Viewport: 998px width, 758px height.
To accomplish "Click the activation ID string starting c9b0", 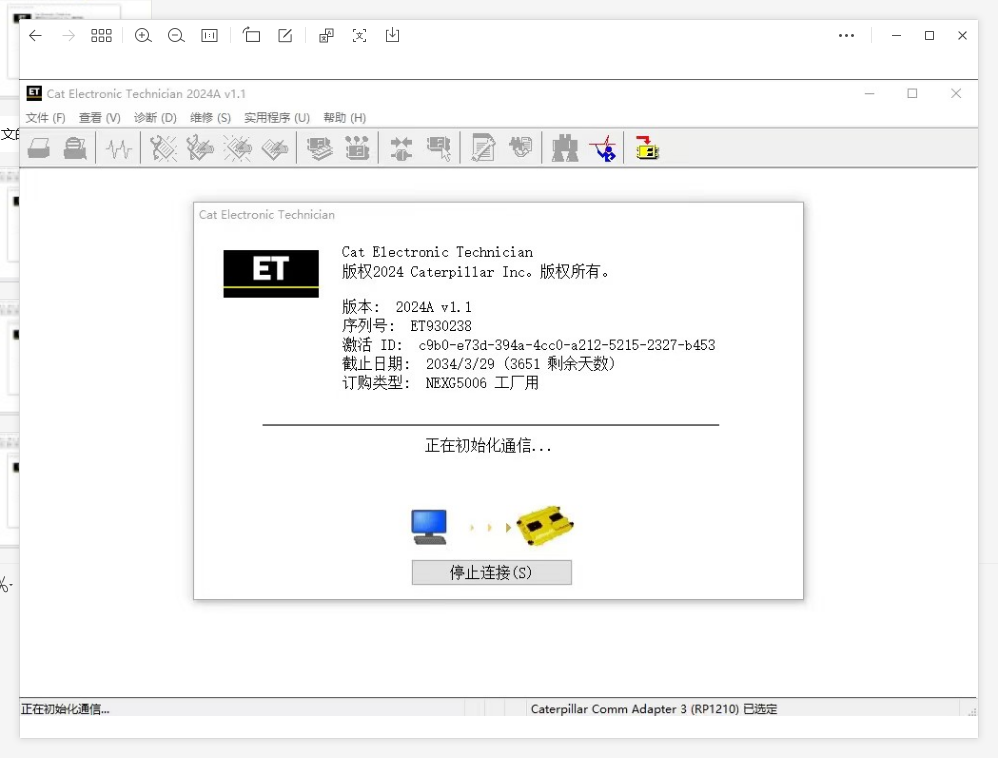I will tap(566, 345).
